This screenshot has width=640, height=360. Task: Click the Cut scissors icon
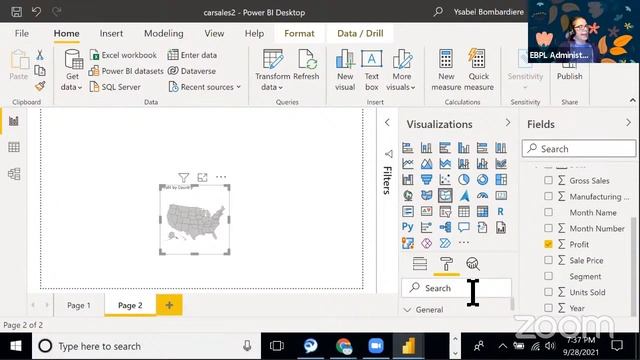[40, 55]
